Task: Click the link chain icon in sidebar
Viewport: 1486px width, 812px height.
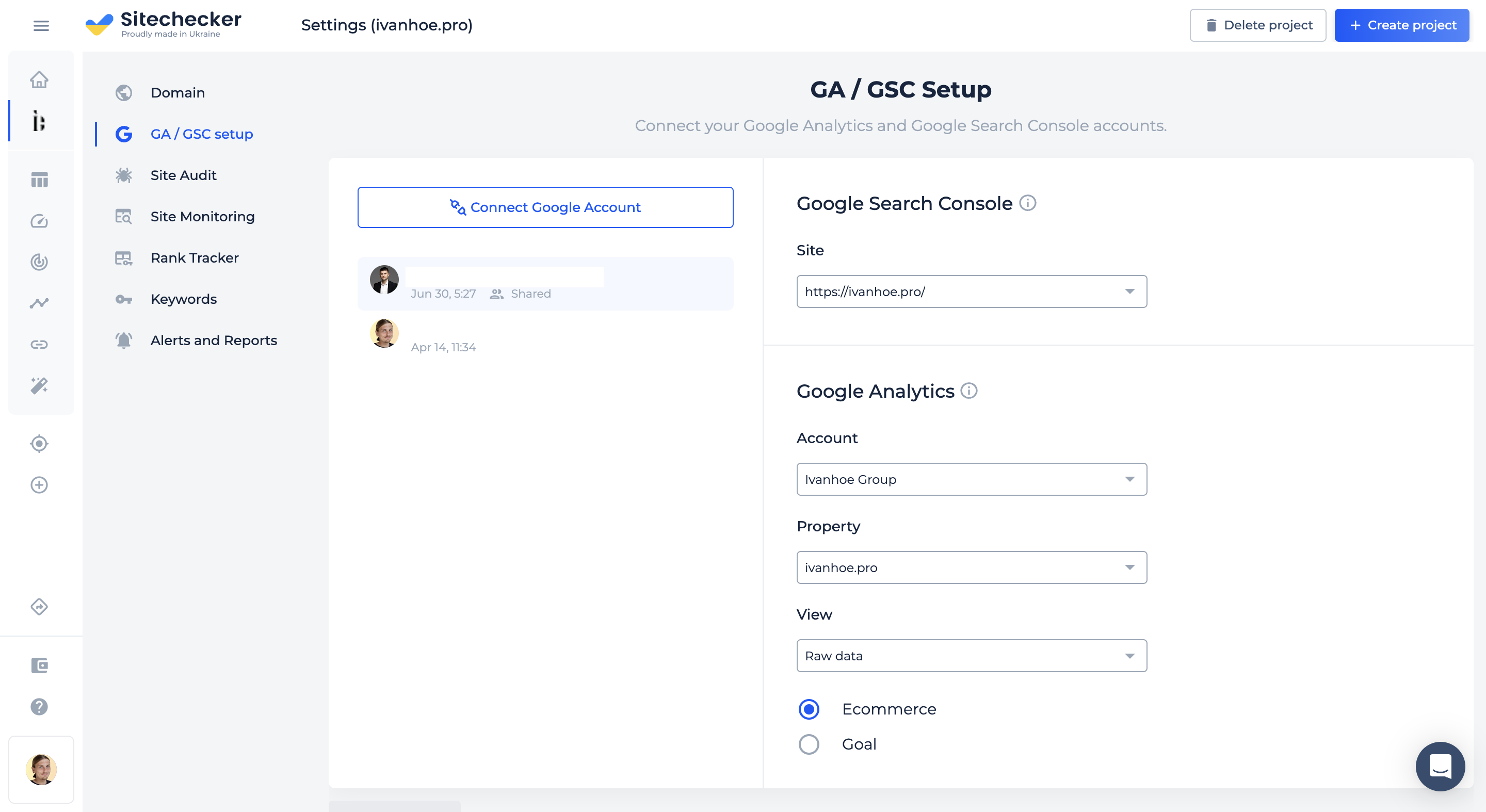Action: (39, 344)
